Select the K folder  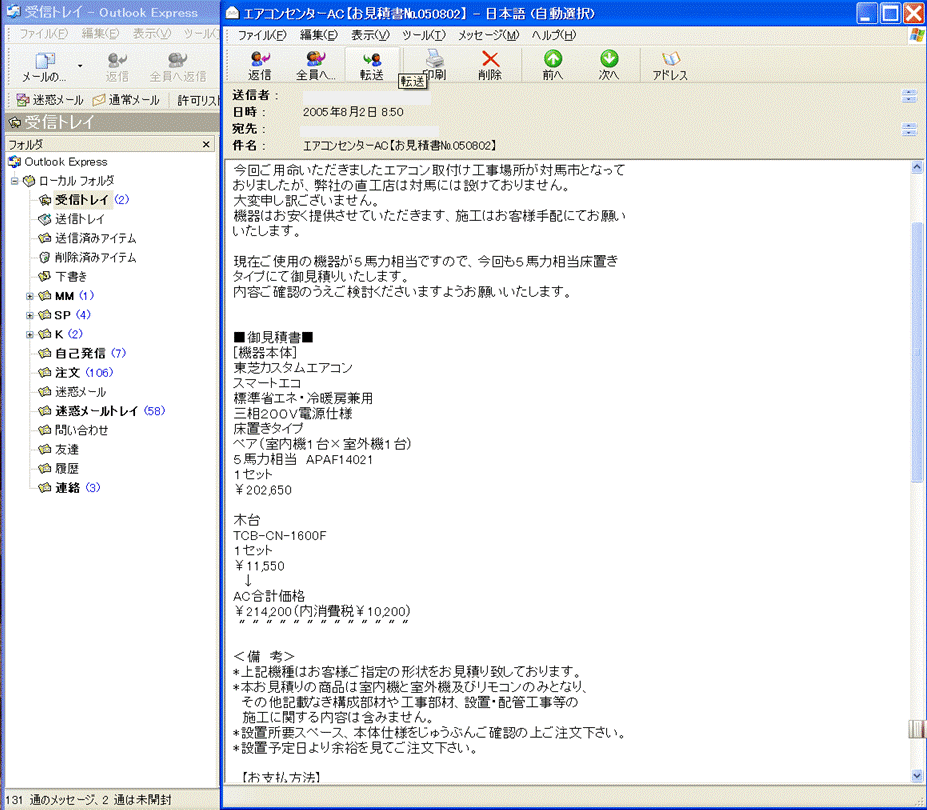pos(60,334)
